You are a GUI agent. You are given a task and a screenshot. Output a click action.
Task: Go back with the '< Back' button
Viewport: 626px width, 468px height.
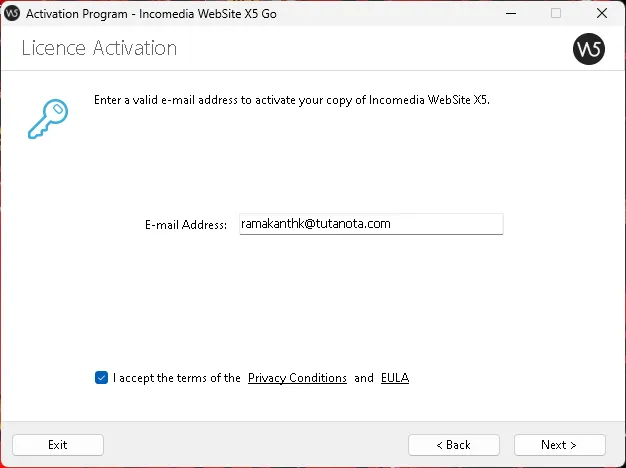click(453, 445)
